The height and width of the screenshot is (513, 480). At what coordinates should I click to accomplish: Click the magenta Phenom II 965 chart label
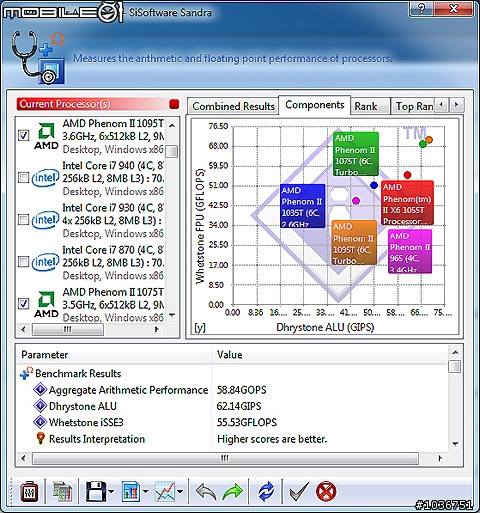point(410,251)
